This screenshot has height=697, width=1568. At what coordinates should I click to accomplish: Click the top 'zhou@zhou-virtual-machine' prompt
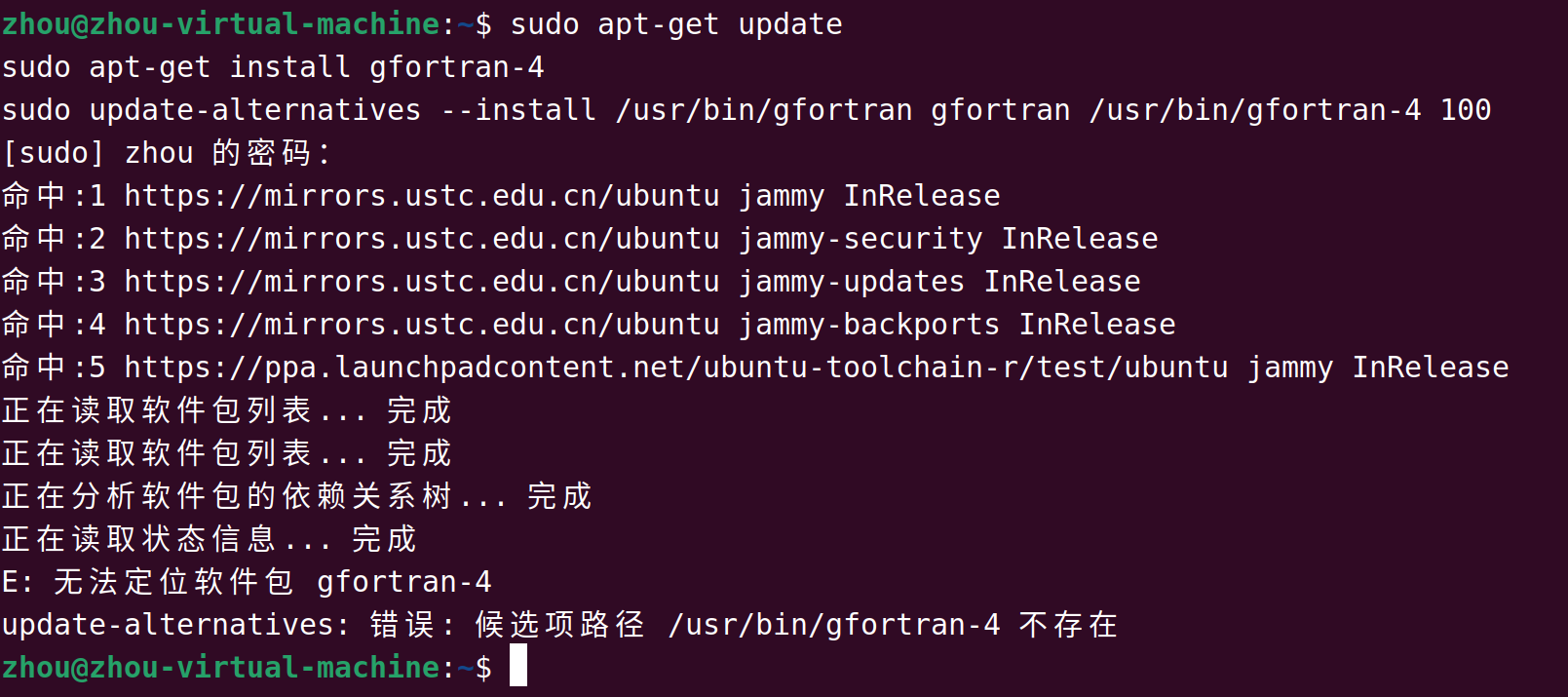[220, 24]
